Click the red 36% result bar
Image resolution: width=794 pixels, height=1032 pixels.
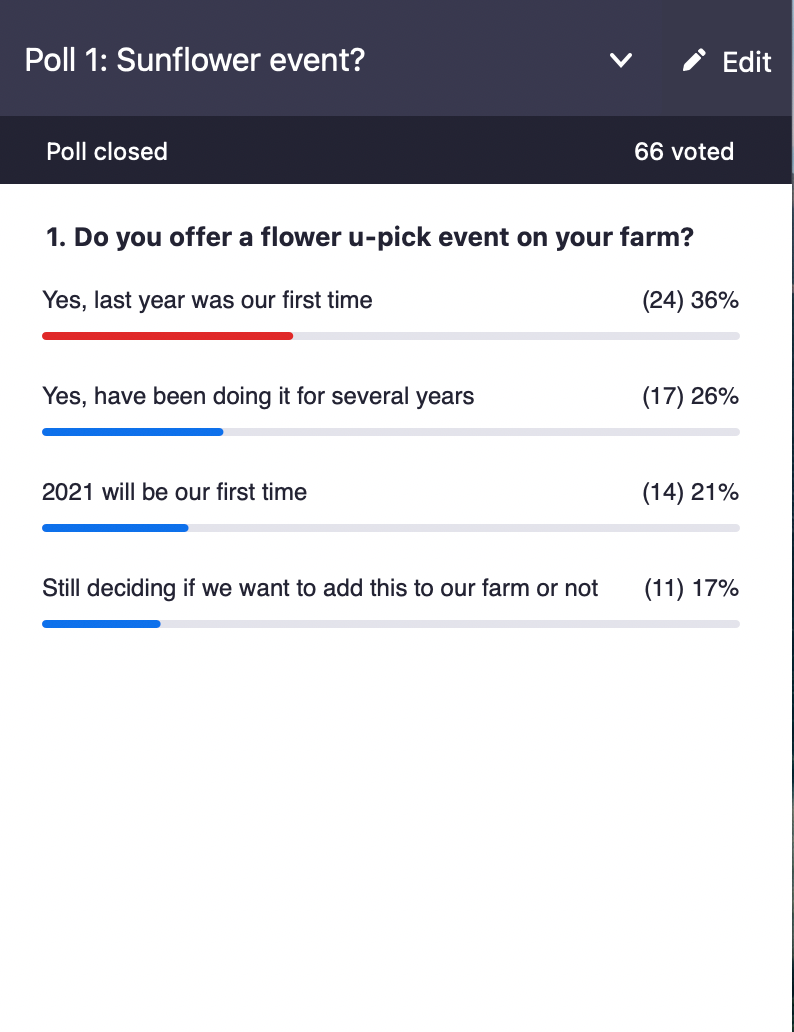click(167, 336)
